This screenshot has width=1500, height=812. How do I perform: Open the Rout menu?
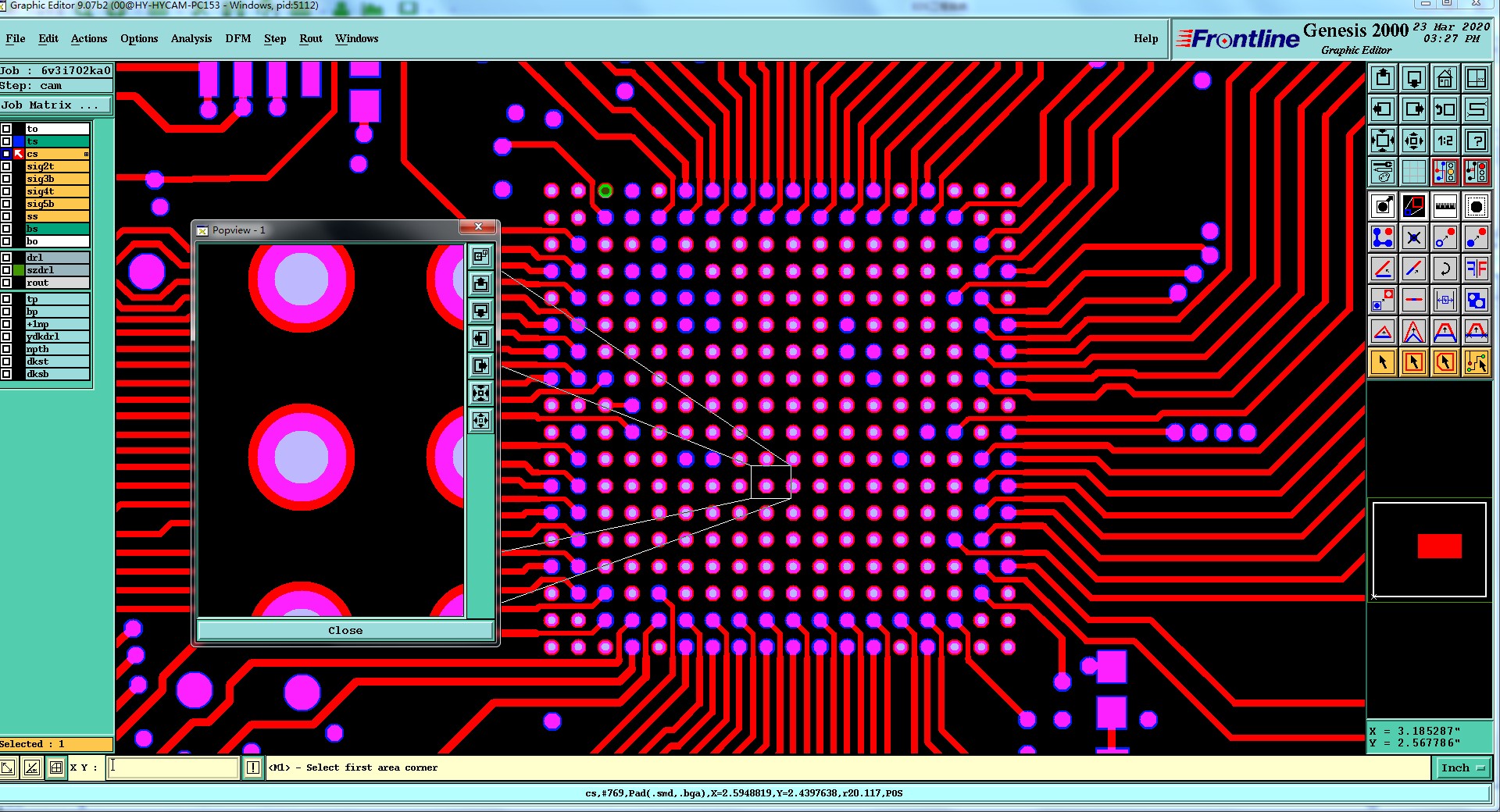[x=311, y=38]
